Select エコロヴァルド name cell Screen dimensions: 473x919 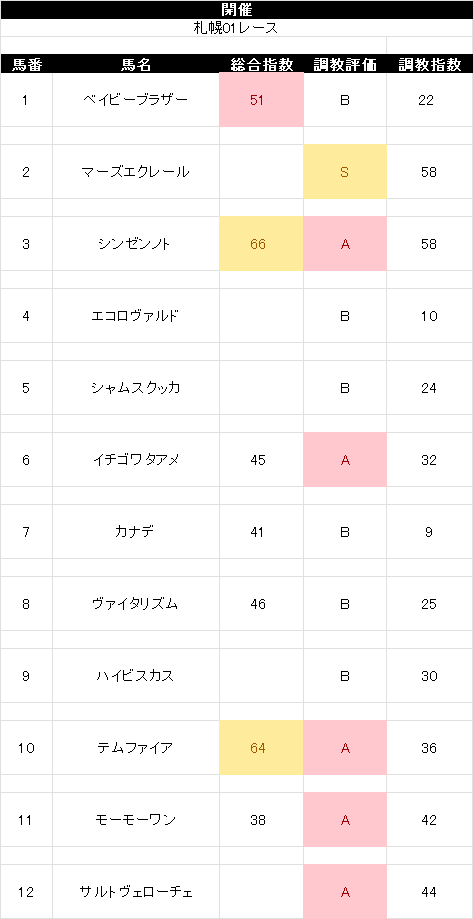[x=136, y=316]
